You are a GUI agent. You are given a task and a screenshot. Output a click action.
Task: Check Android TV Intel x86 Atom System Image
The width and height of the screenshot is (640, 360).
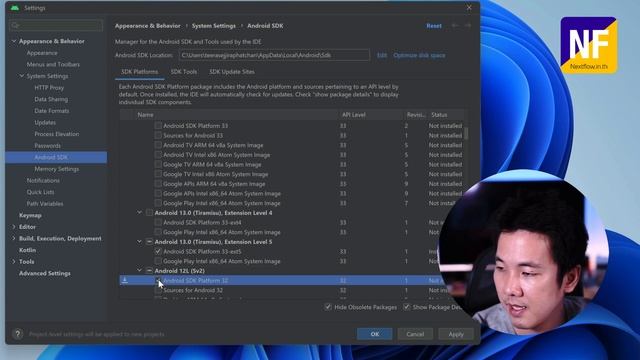(x=158, y=155)
